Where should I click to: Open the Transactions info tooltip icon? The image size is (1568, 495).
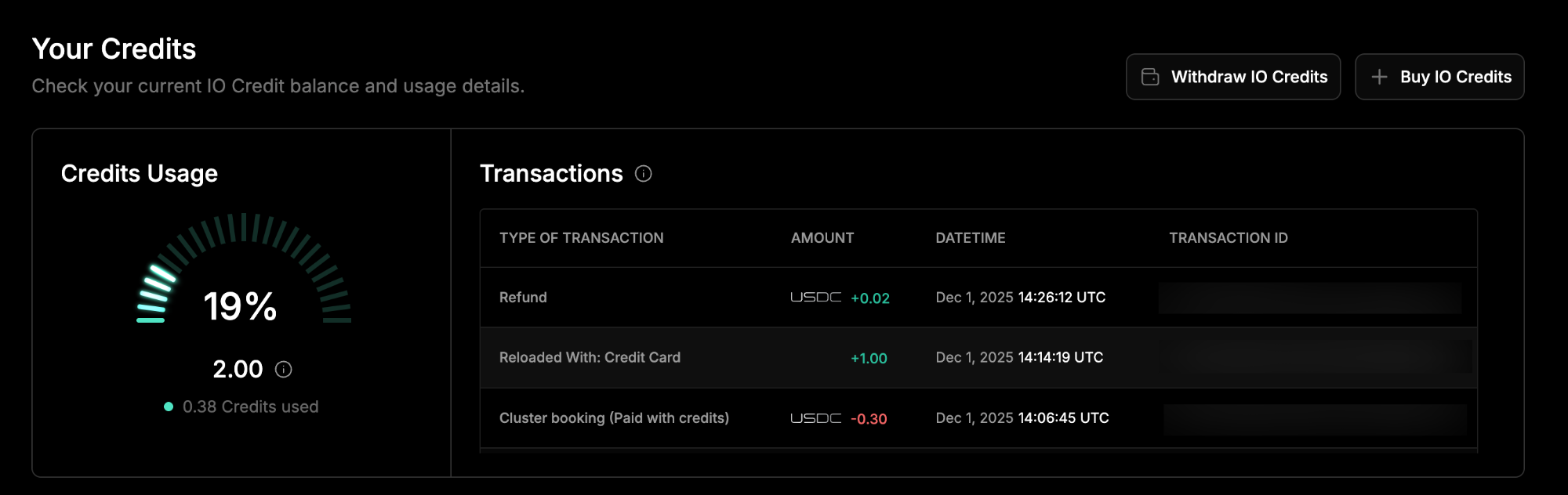(643, 175)
